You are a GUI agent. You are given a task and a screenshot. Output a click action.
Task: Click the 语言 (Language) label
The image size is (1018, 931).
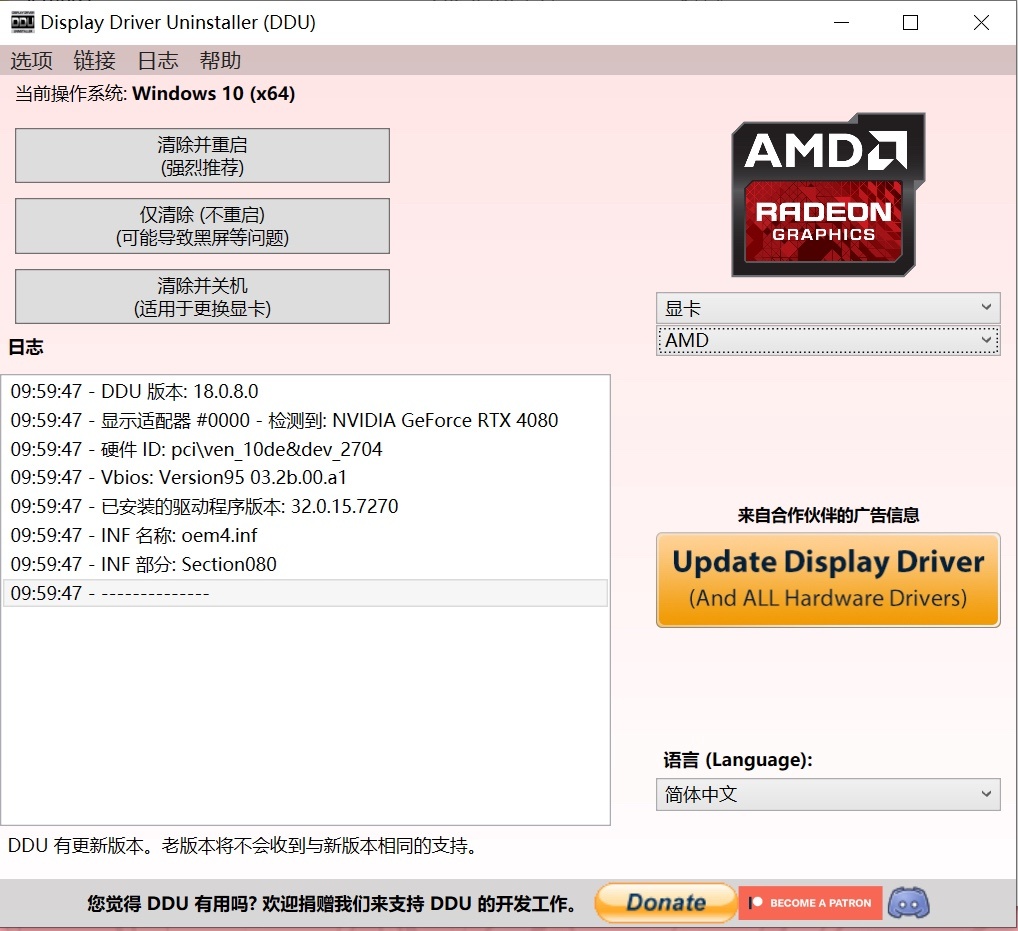[738, 760]
